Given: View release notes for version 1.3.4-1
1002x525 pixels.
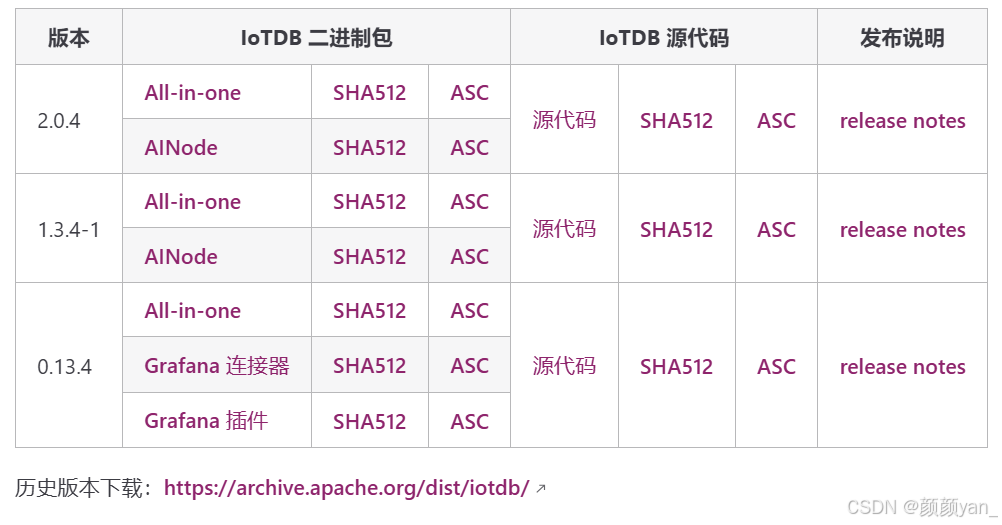Looking at the screenshot, I should click(x=902, y=230).
